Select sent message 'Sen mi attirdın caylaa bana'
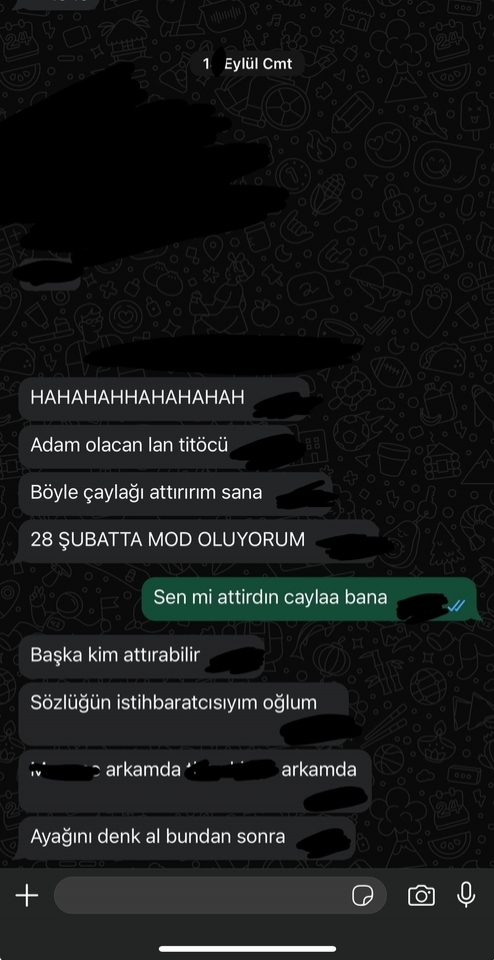494x960 pixels. tap(309, 599)
